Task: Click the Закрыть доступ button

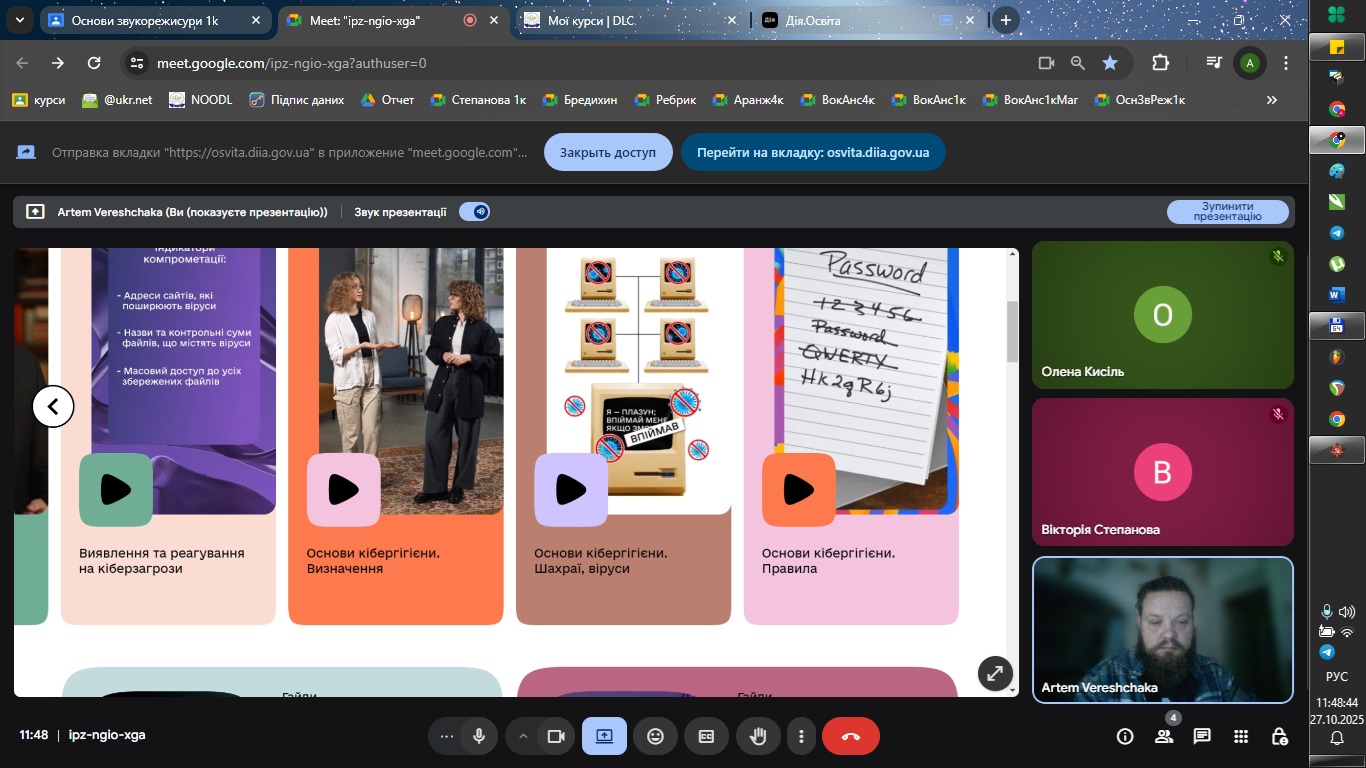Action: (x=608, y=152)
